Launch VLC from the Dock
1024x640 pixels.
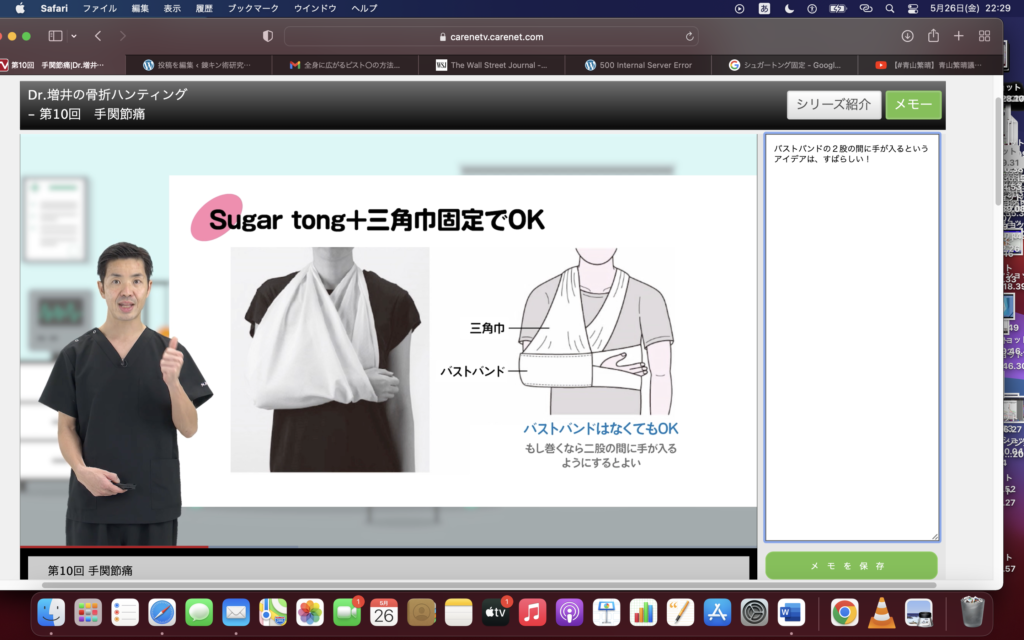[x=881, y=612]
